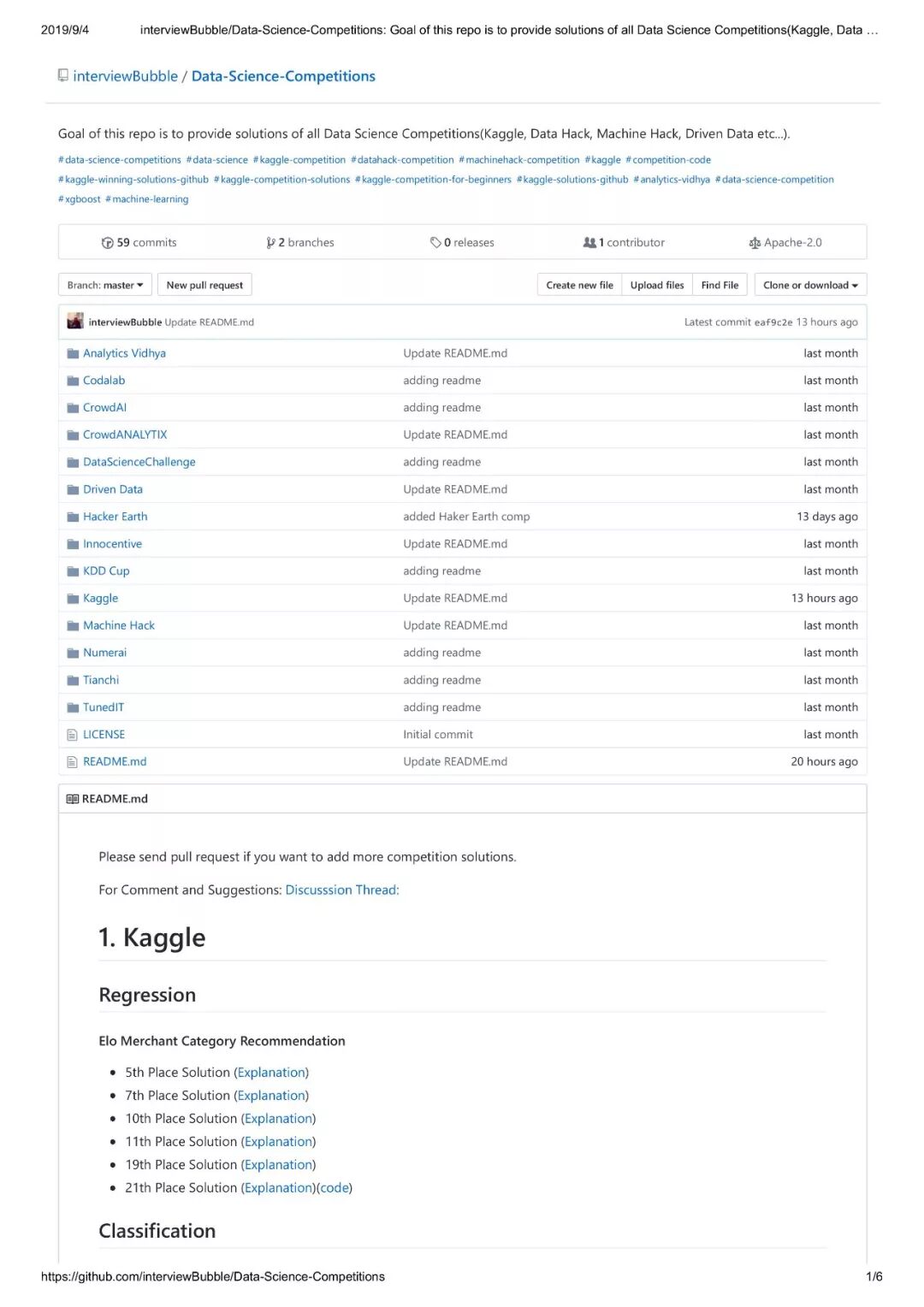The width and height of the screenshot is (924, 1307).
Task: Click the file icon for LICENSE
Action: coord(73,735)
